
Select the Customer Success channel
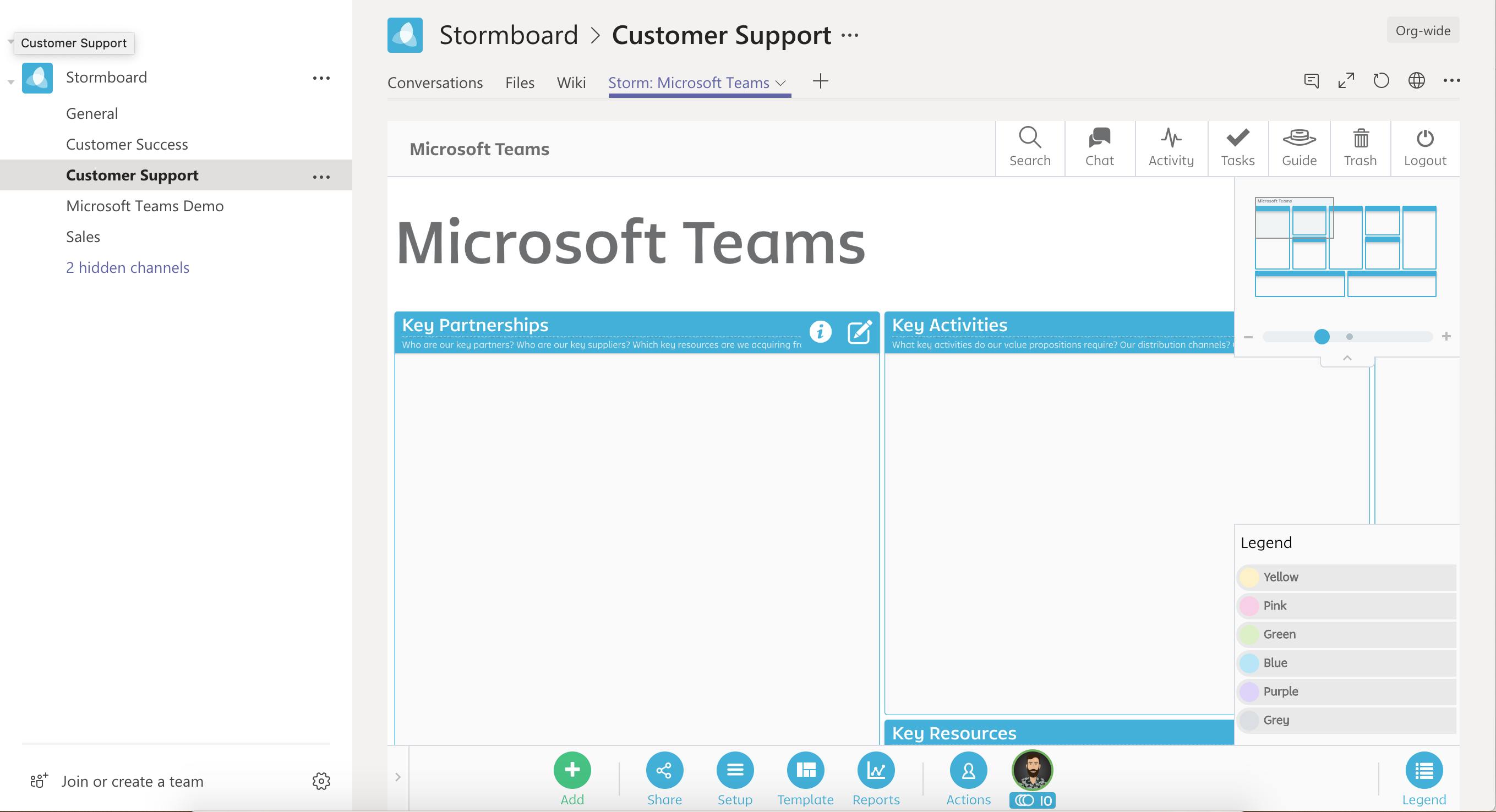tap(127, 145)
